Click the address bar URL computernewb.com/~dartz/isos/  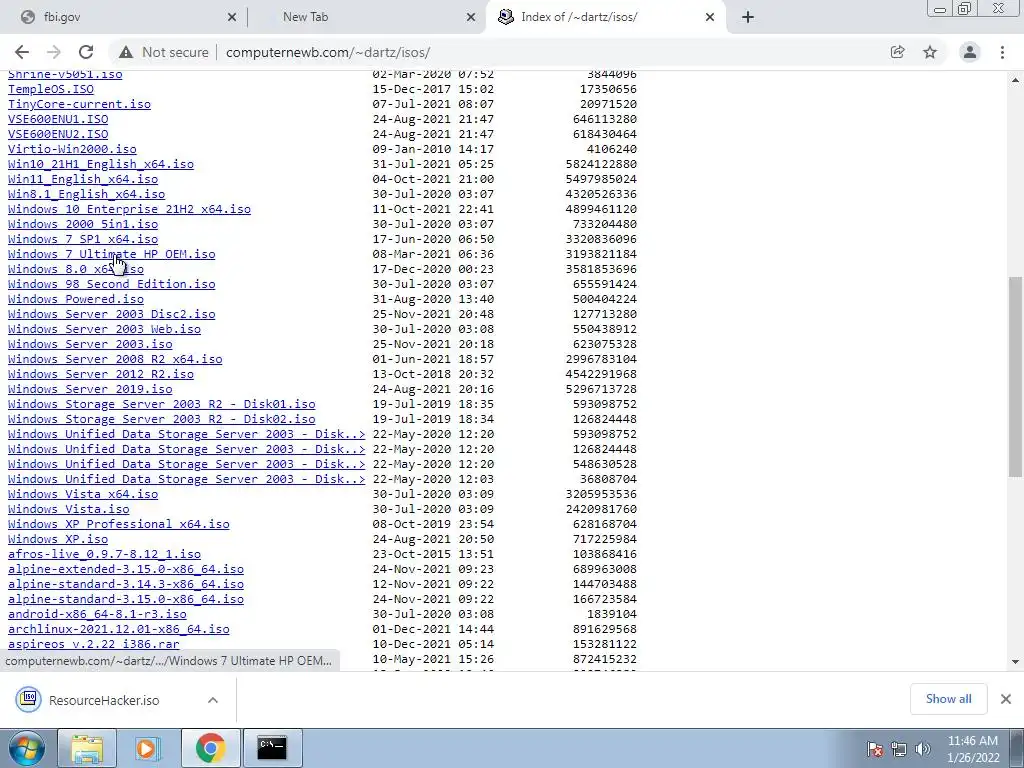328,52
